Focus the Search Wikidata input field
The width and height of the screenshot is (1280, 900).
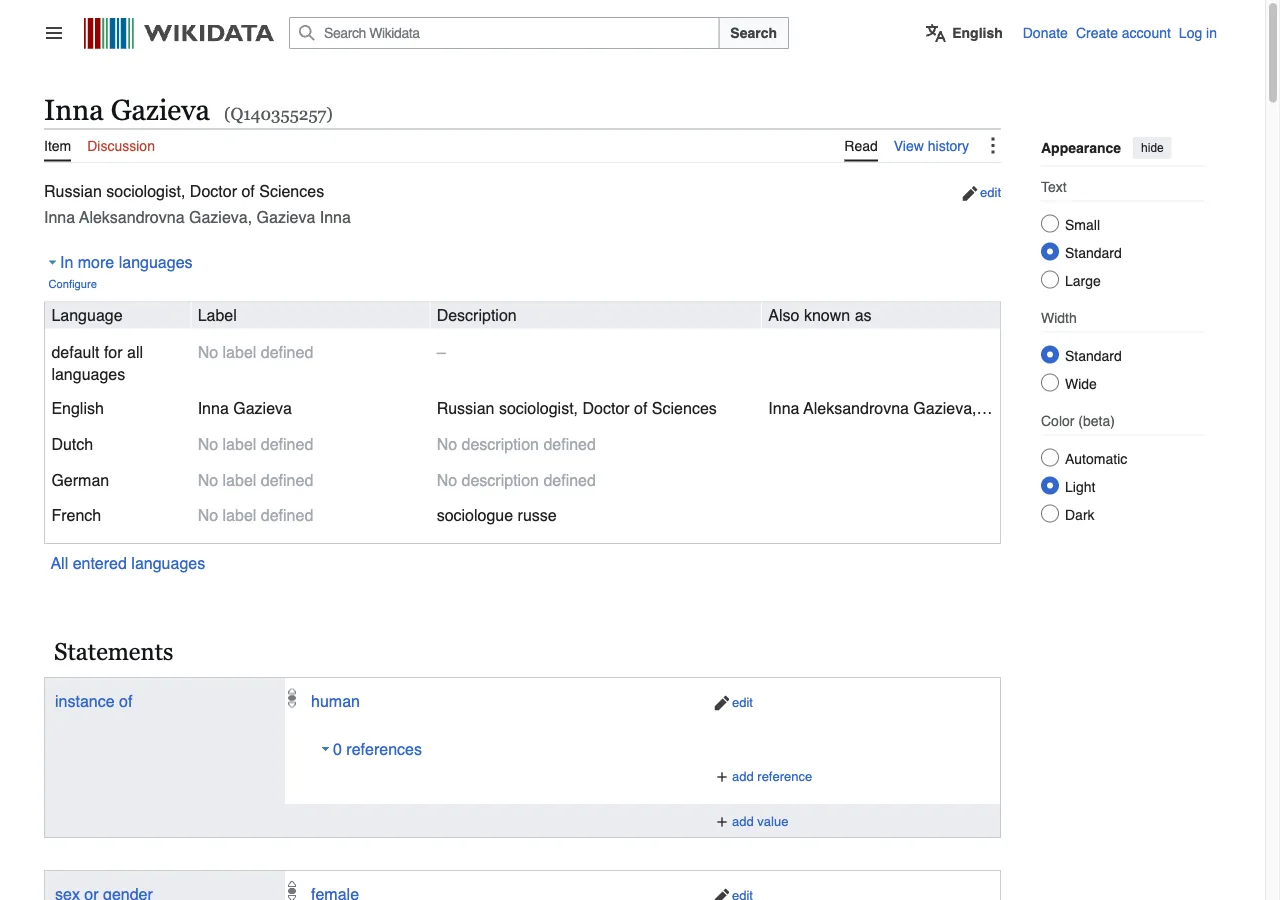coord(504,33)
